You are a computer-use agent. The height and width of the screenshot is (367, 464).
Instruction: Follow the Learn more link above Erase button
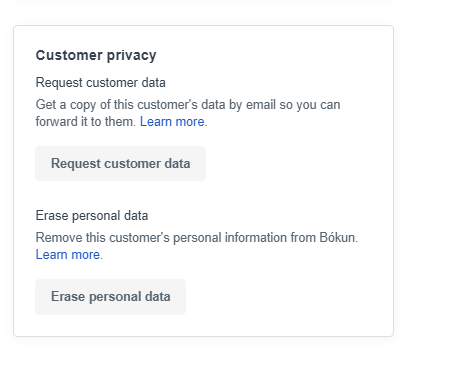pos(69,255)
